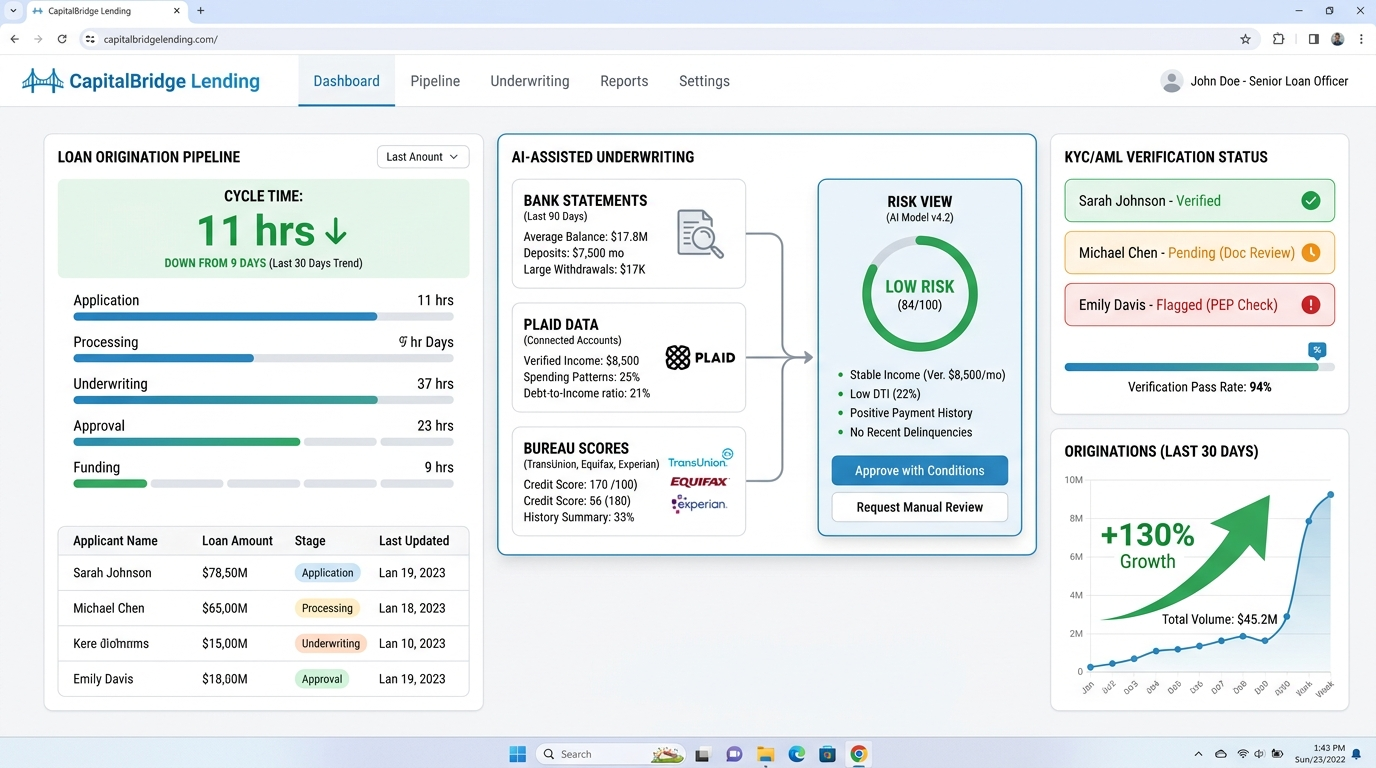Click the Loan Amount column header
The height and width of the screenshot is (768, 1376).
[237, 541]
